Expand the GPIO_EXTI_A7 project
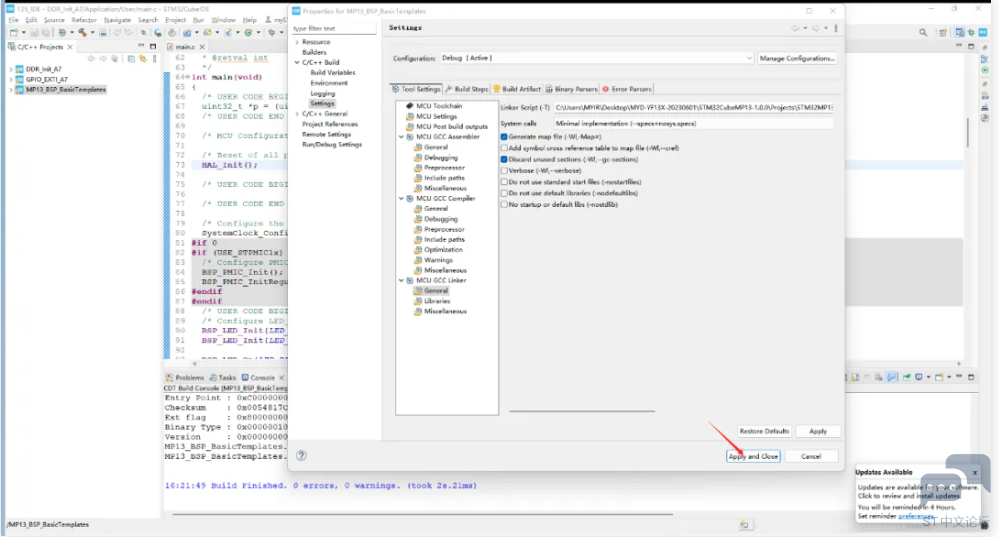This screenshot has width=999, height=537. point(10,80)
